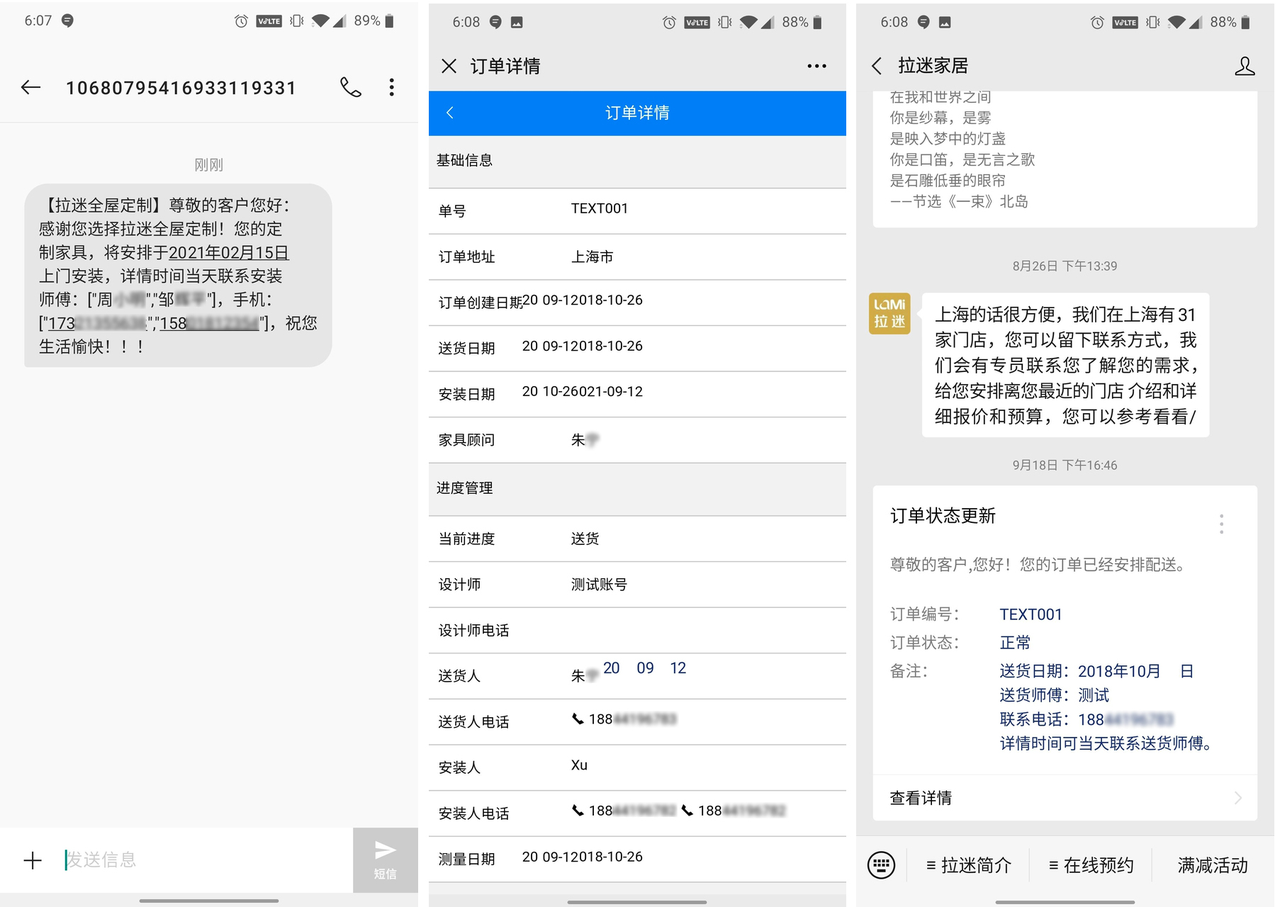Select the order number TEXT001 in chat card

click(x=1031, y=615)
